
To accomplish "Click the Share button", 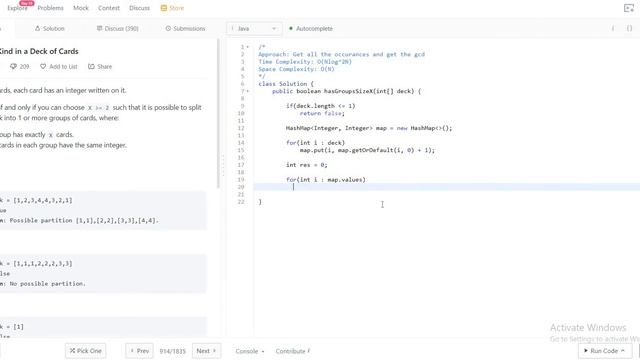I will pyautogui.click(x=100, y=67).
